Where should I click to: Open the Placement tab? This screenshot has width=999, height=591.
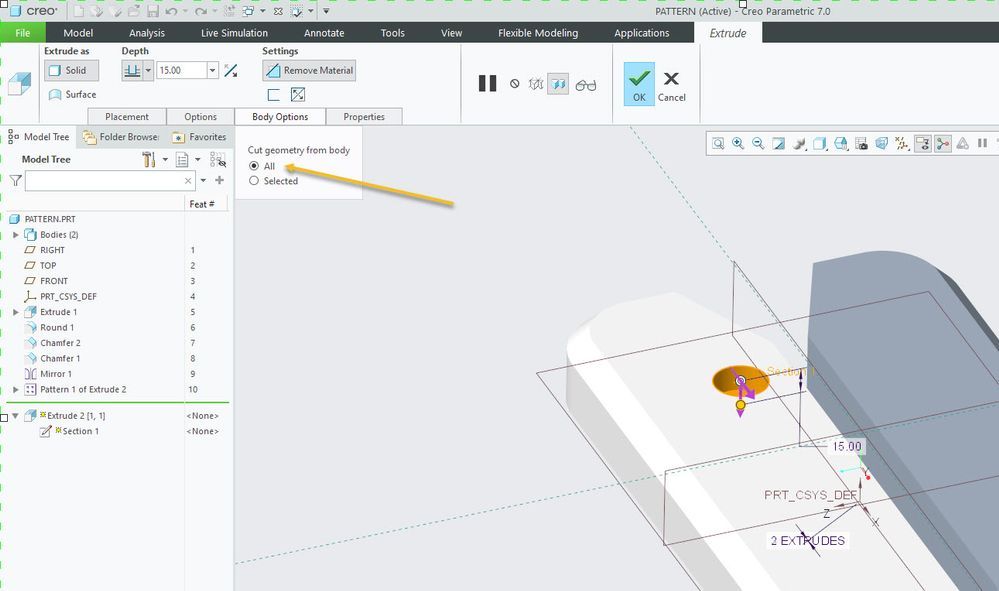(127, 117)
